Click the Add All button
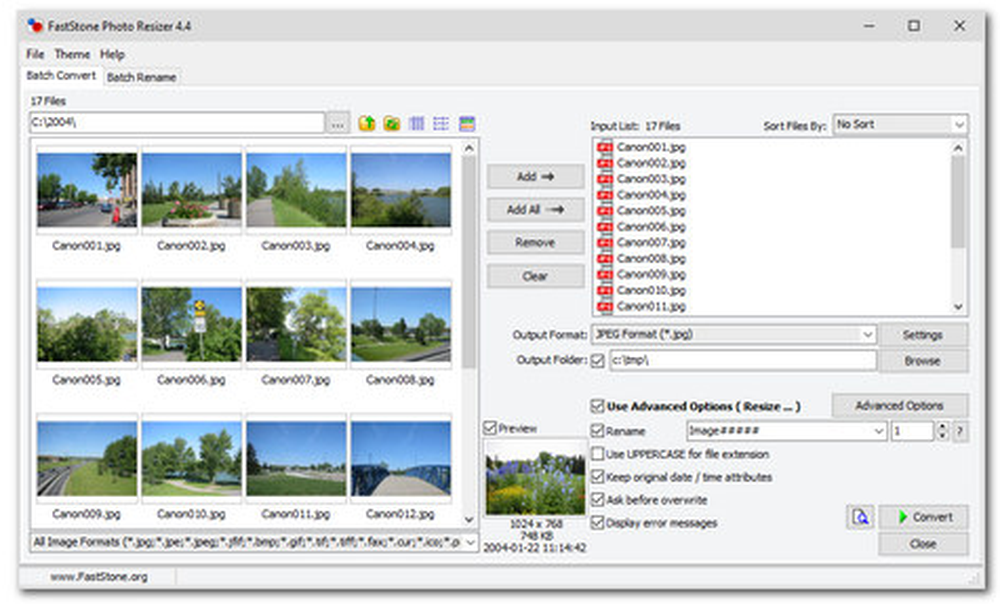1000x616 pixels. (x=535, y=210)
